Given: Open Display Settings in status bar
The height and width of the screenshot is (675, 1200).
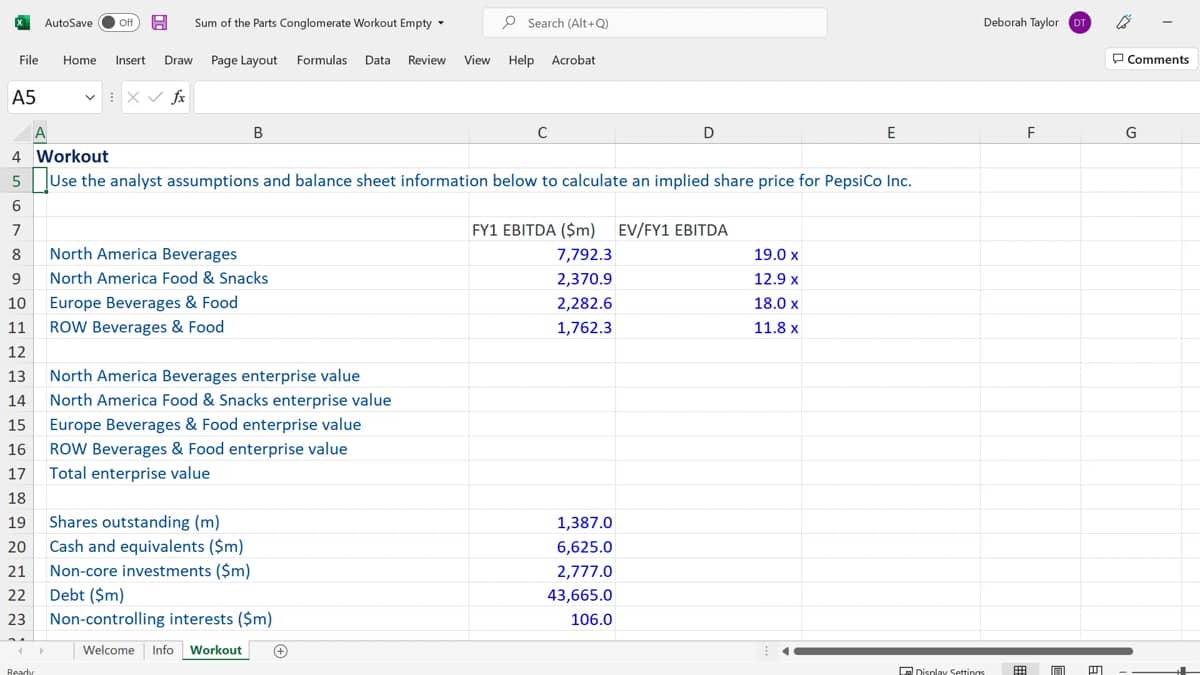Looking at the screenshot, I should point(942,672).
